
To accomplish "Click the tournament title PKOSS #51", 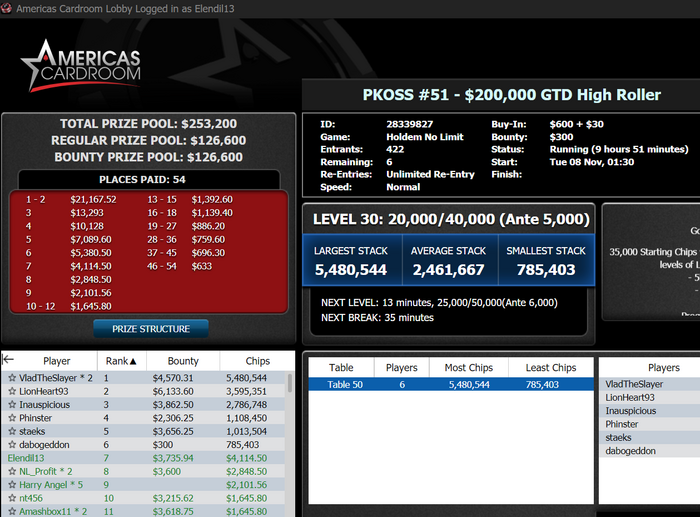I will pyautogui.click(x=511, y=95).
